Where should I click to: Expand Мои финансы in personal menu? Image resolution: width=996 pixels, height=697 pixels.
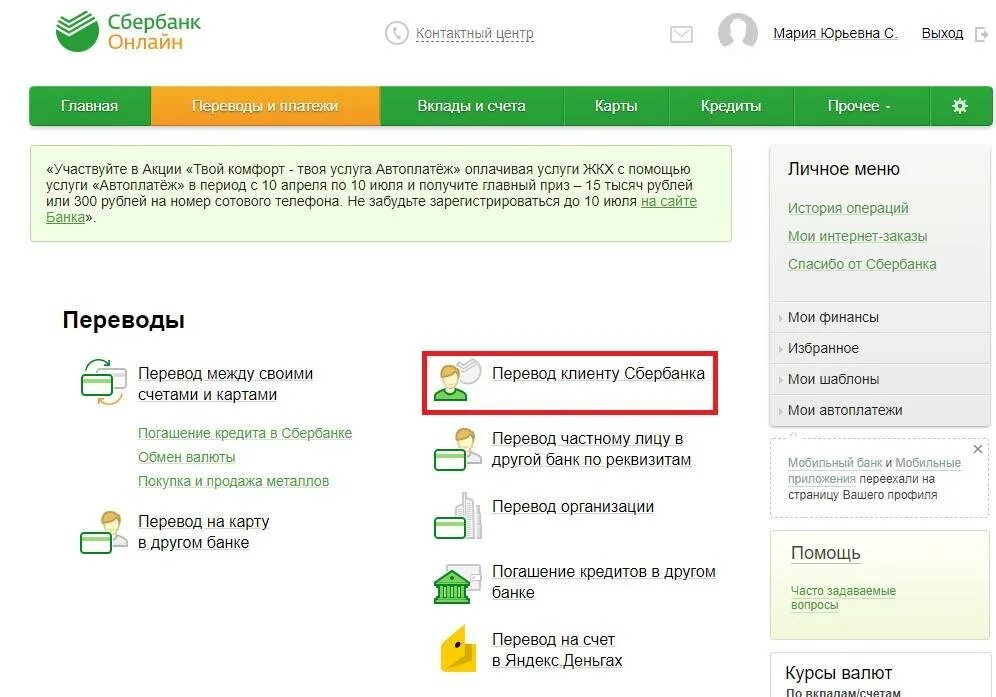[880, 317]
